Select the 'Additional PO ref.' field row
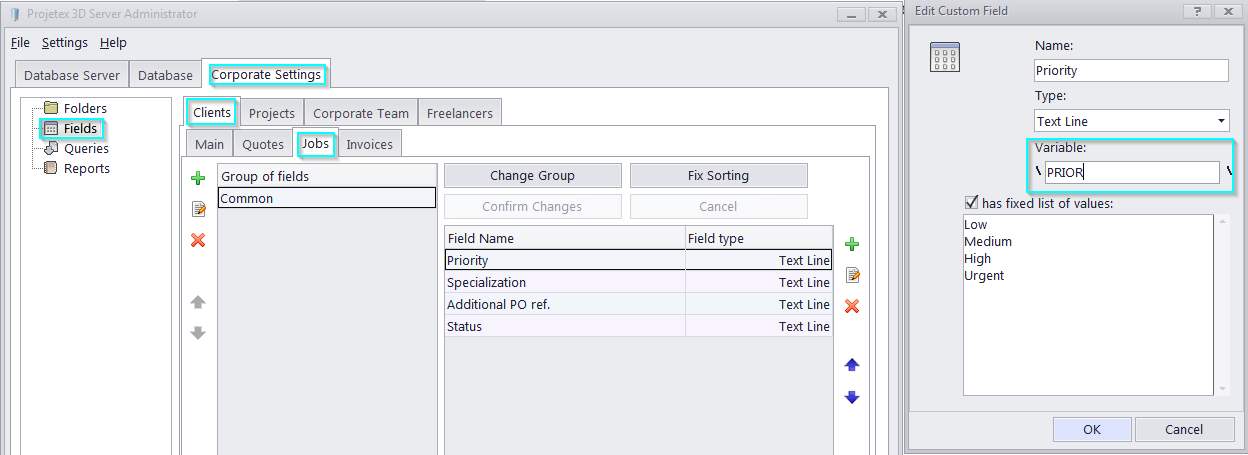This screenshot has width=1248, height=455. click(x=638, y=304)
